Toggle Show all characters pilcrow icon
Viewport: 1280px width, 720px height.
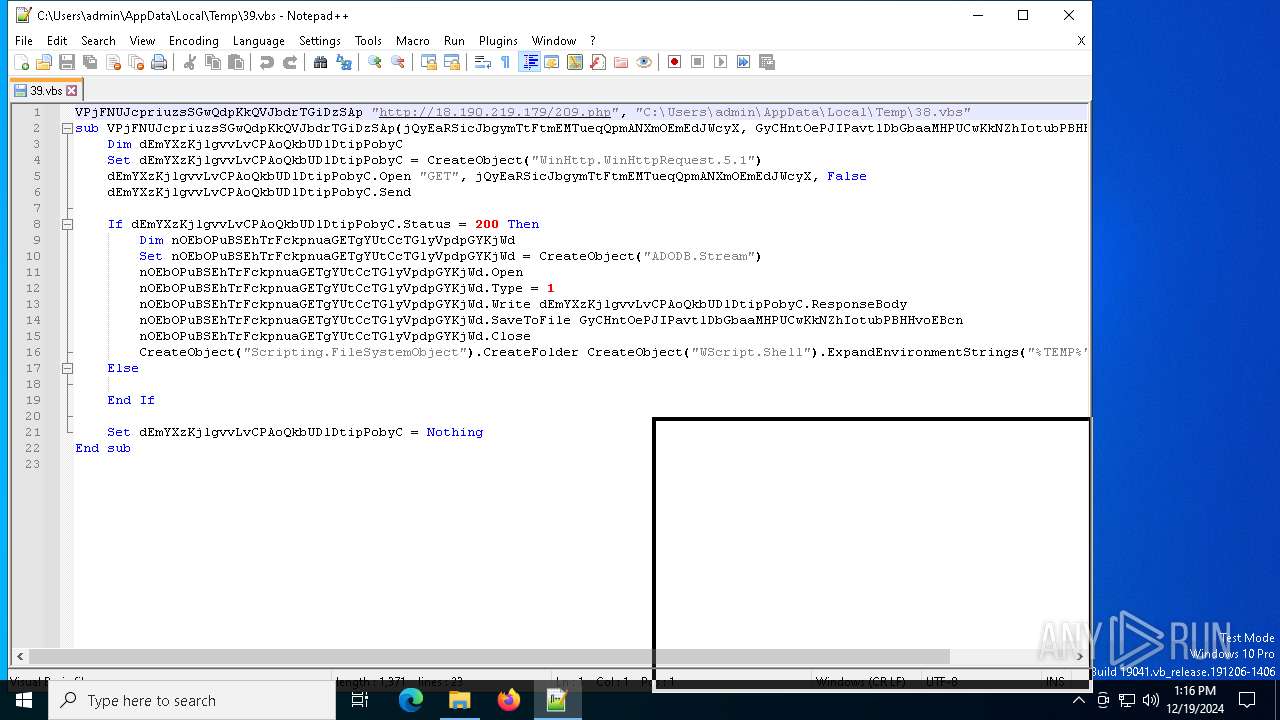click(505, 62)
